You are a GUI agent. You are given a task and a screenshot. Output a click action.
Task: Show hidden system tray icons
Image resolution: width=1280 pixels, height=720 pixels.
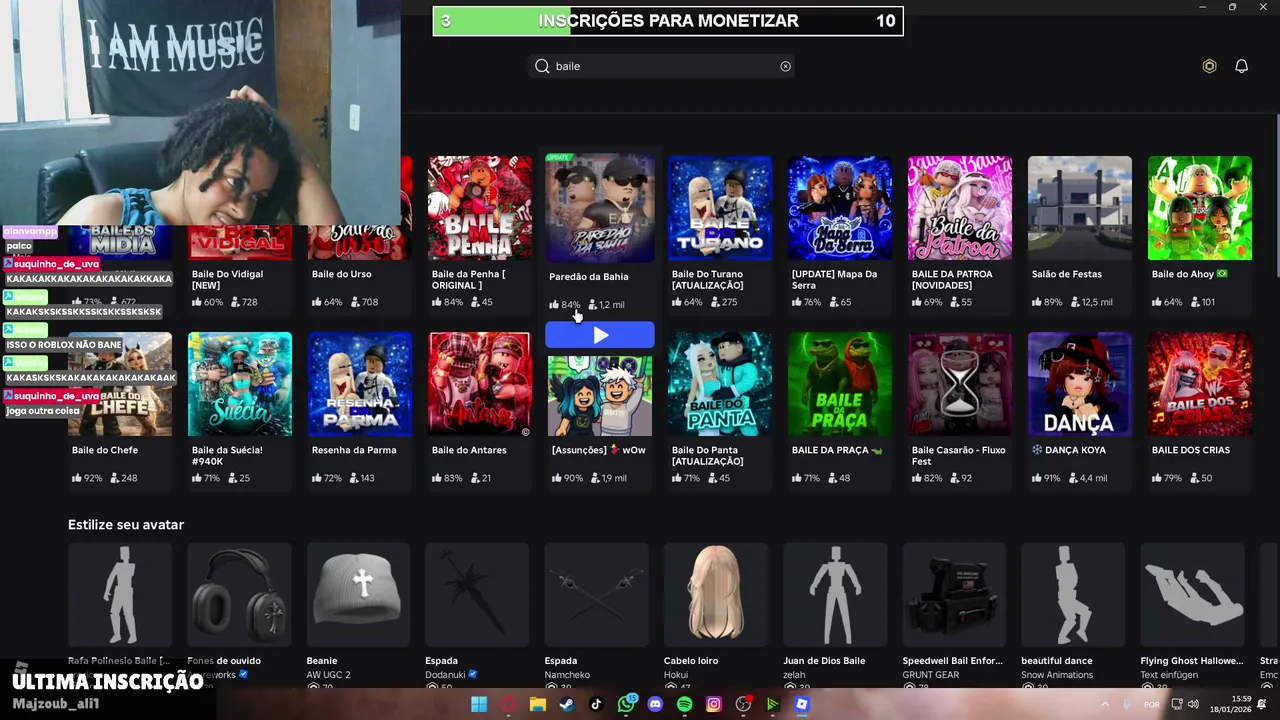coord(1105,704)
